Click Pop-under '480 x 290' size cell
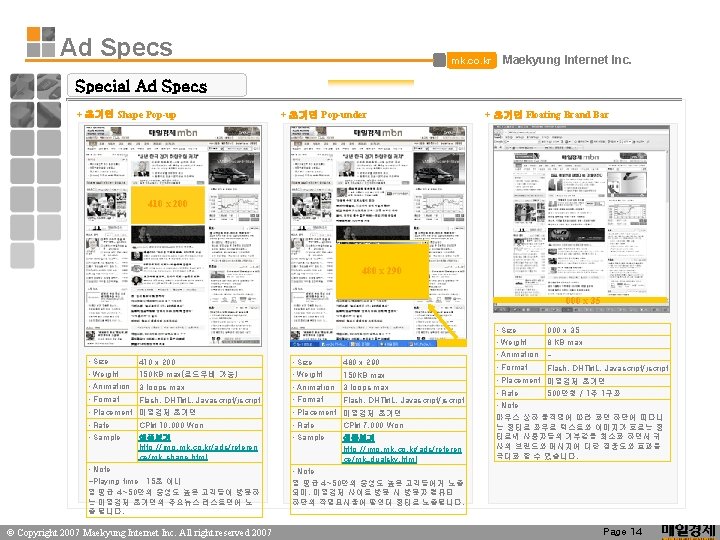Viewport: 720px width, 540px height. [404, 362]
